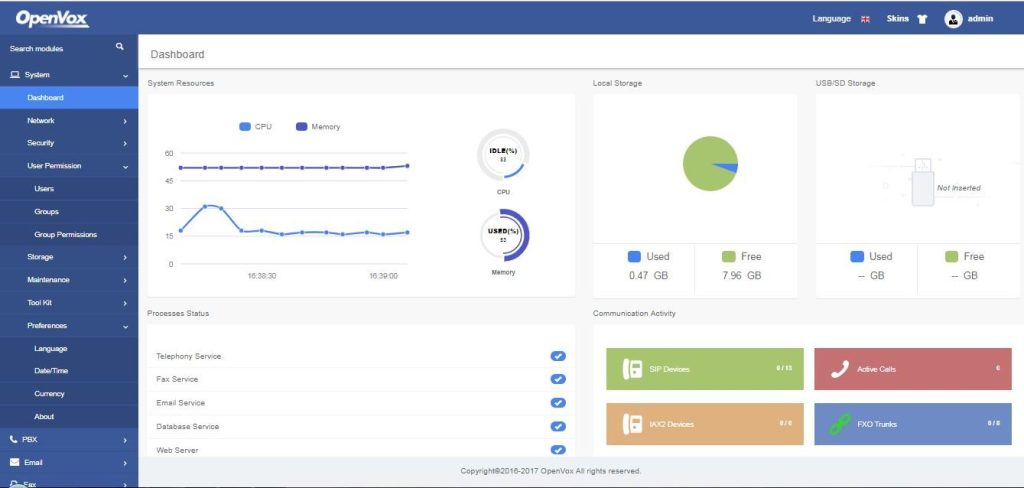Toggle the CPU legend color swatch
The width and height of the screenshot is (1024, 488).
245,127
